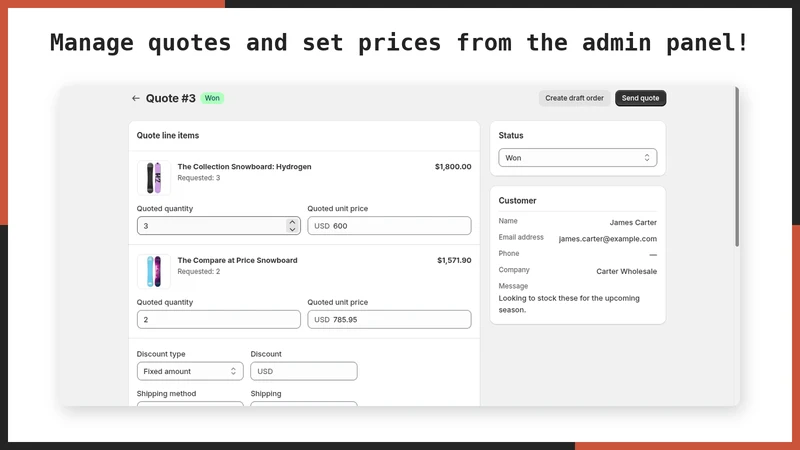
Task: Click the Compare at Price quoted quantity field
Action: click(x=218, y=319)
